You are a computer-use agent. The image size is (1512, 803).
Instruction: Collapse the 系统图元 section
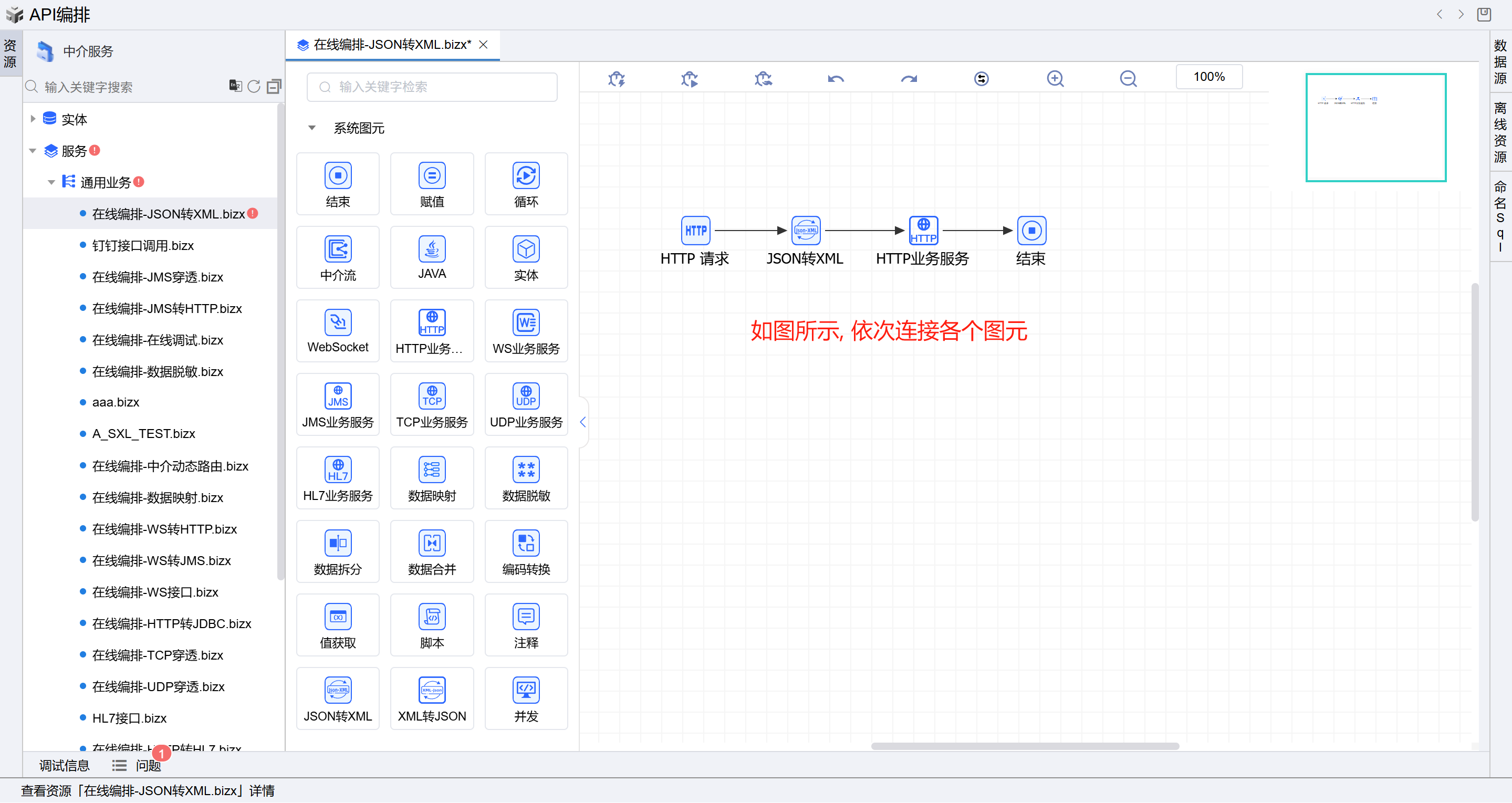311,128
